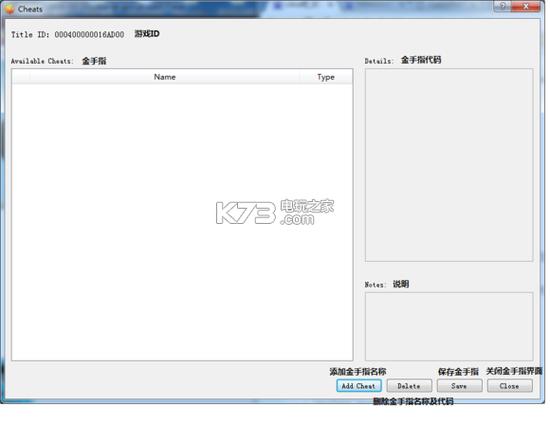Close the Cheats window with red X
This screenshot has height=425, width=550.
[526, 6]
